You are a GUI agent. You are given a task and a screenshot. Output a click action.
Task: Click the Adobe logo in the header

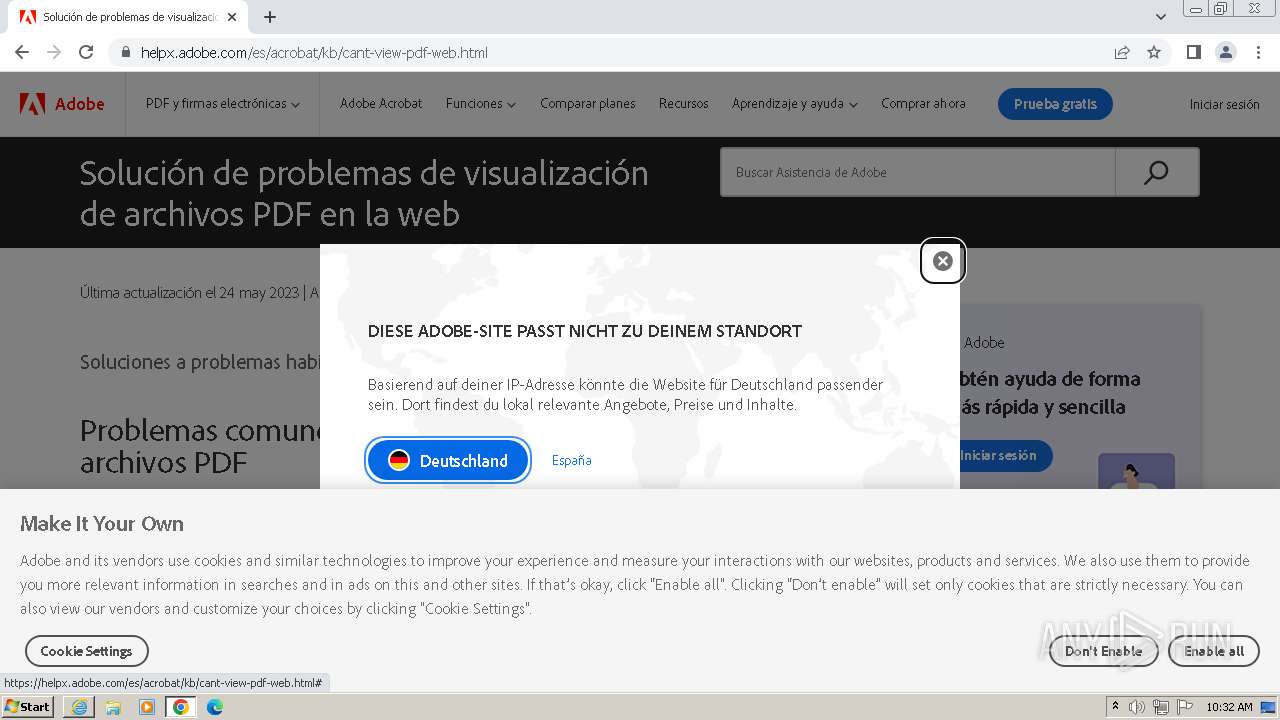[x=62, y=104]
